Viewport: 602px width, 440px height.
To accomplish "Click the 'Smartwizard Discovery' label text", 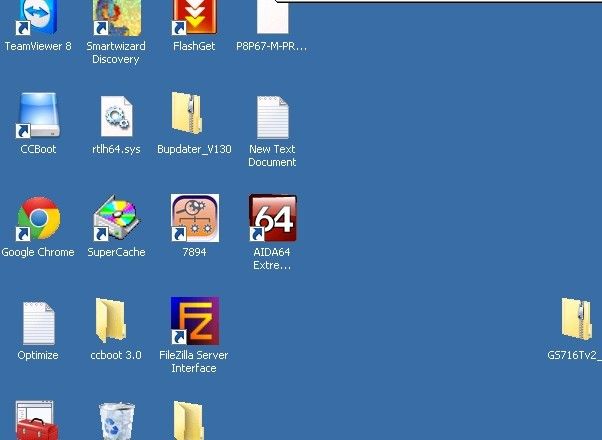I will pos(116,53).
